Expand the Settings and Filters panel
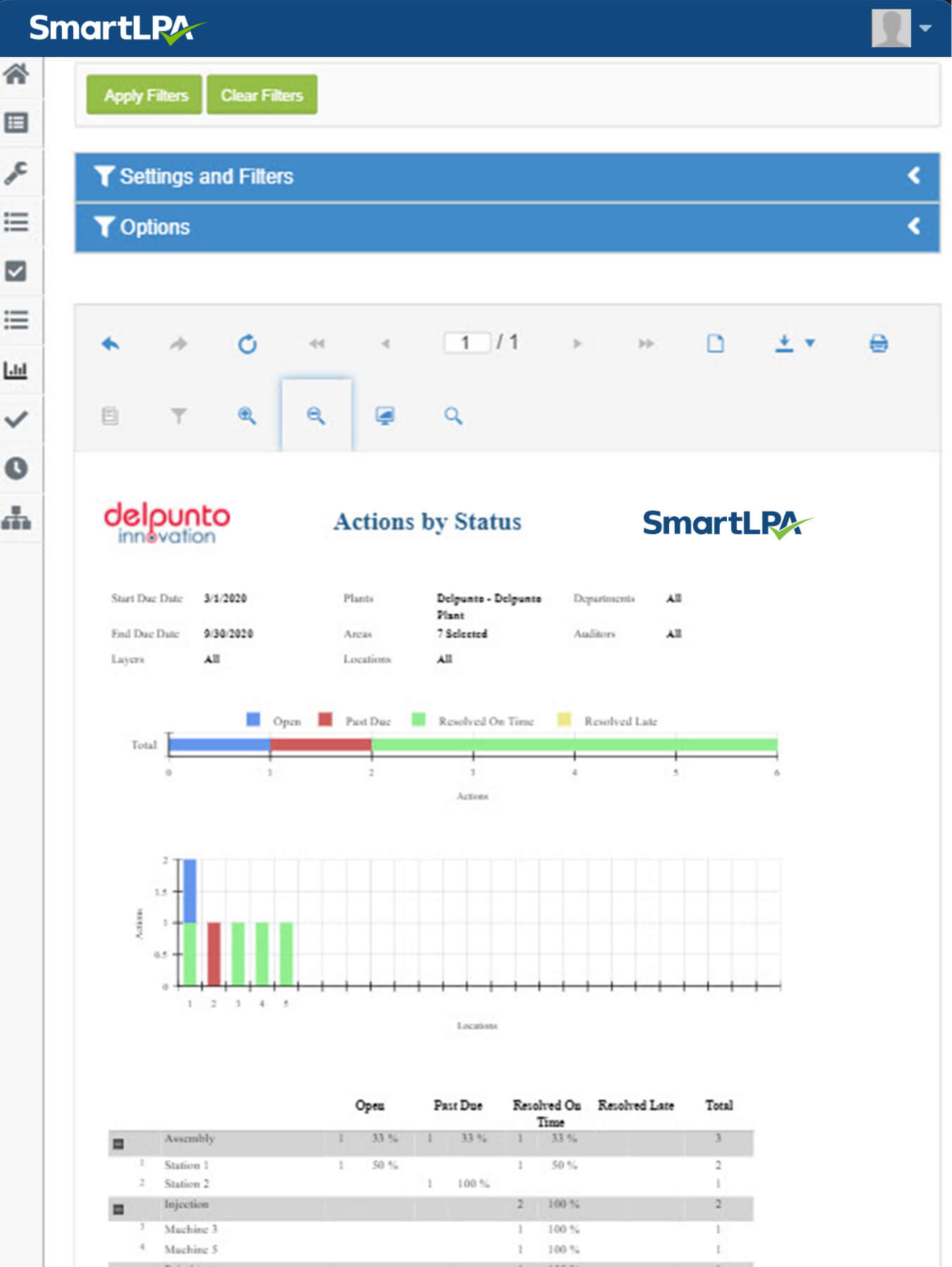The height and width of the screenshot is (1267, 952). coord(507,176)
